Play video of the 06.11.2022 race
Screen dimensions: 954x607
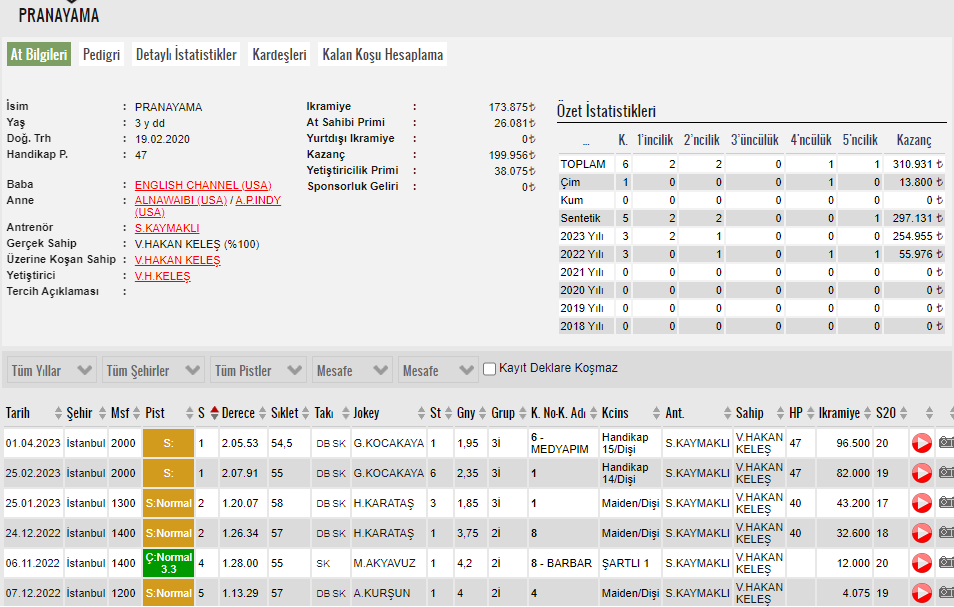[921, 563]
